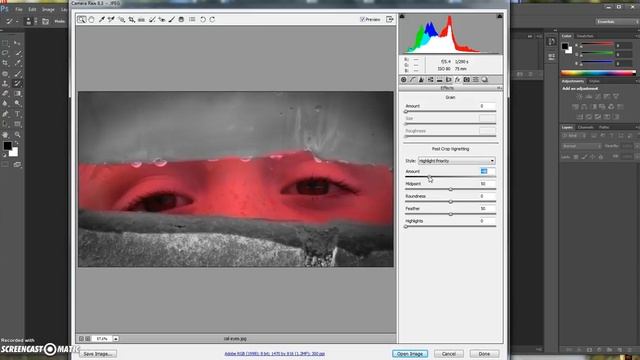Open workflow options link Adobe RGB
This screenshot has height=360, width=640.
point(275,354)
